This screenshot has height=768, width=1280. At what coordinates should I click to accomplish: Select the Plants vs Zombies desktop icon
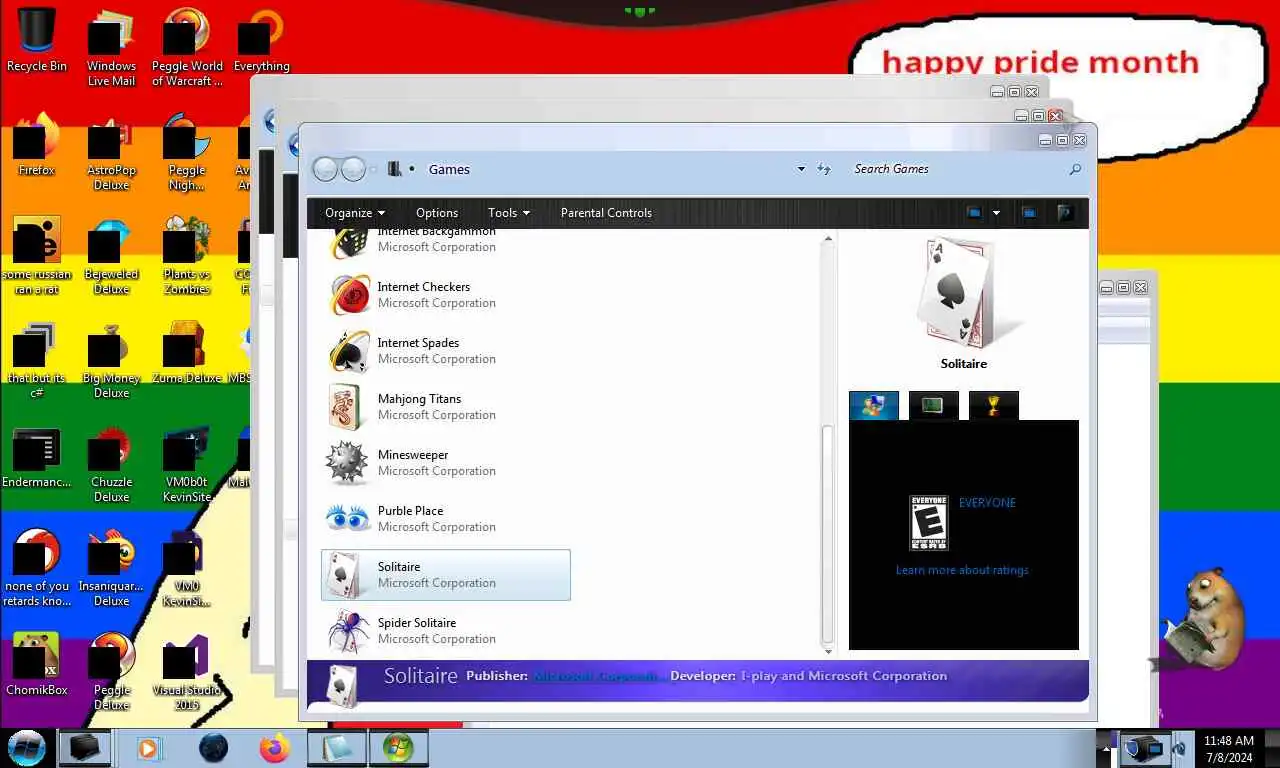pos(187,258)
